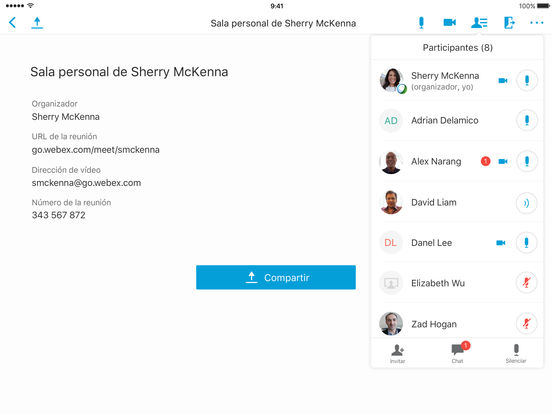The image size is (552, 414).
Task: Tap Alex Narang's video camera icon
Action: pyautogui.click(x=503, y=162)
